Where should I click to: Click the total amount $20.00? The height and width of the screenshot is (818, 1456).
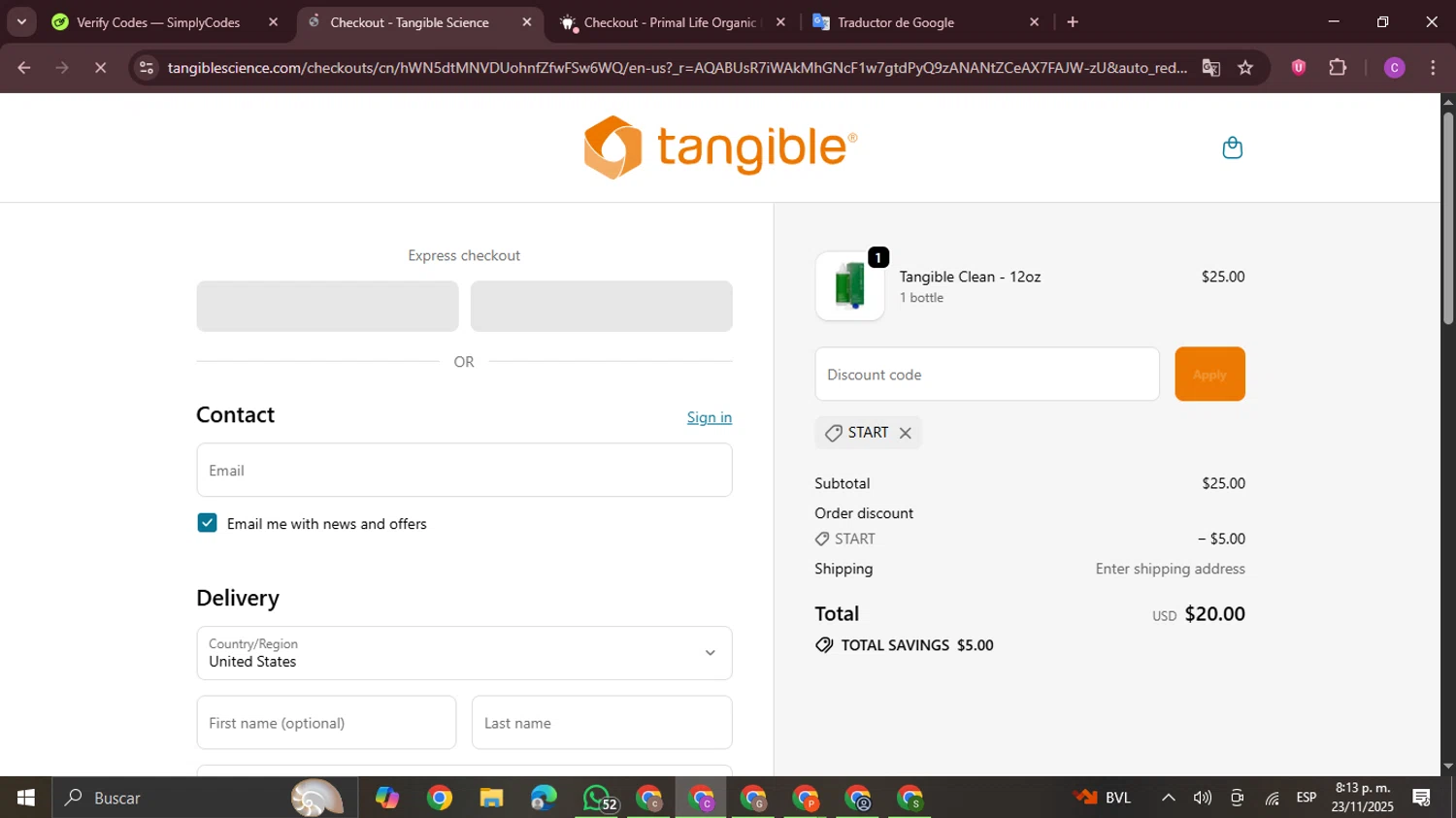click(1214, 614)
